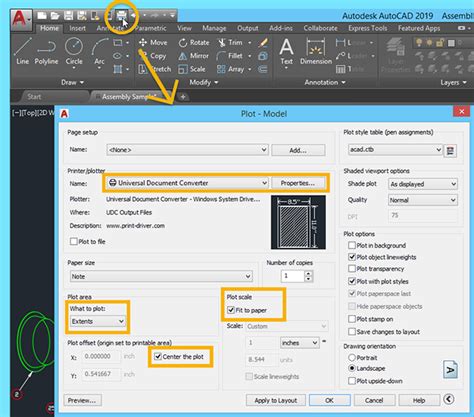Click the Apply to Layout button
Screen dimensions: 474x417
276,400
